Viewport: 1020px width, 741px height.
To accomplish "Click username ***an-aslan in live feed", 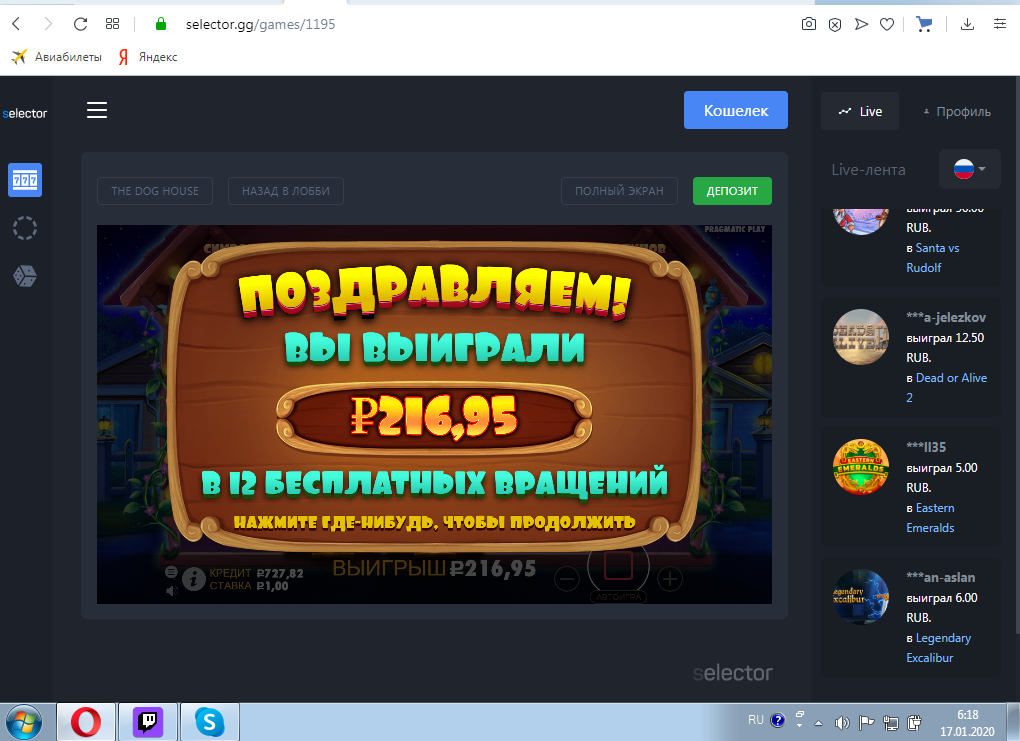I will (x=941, y=578).
